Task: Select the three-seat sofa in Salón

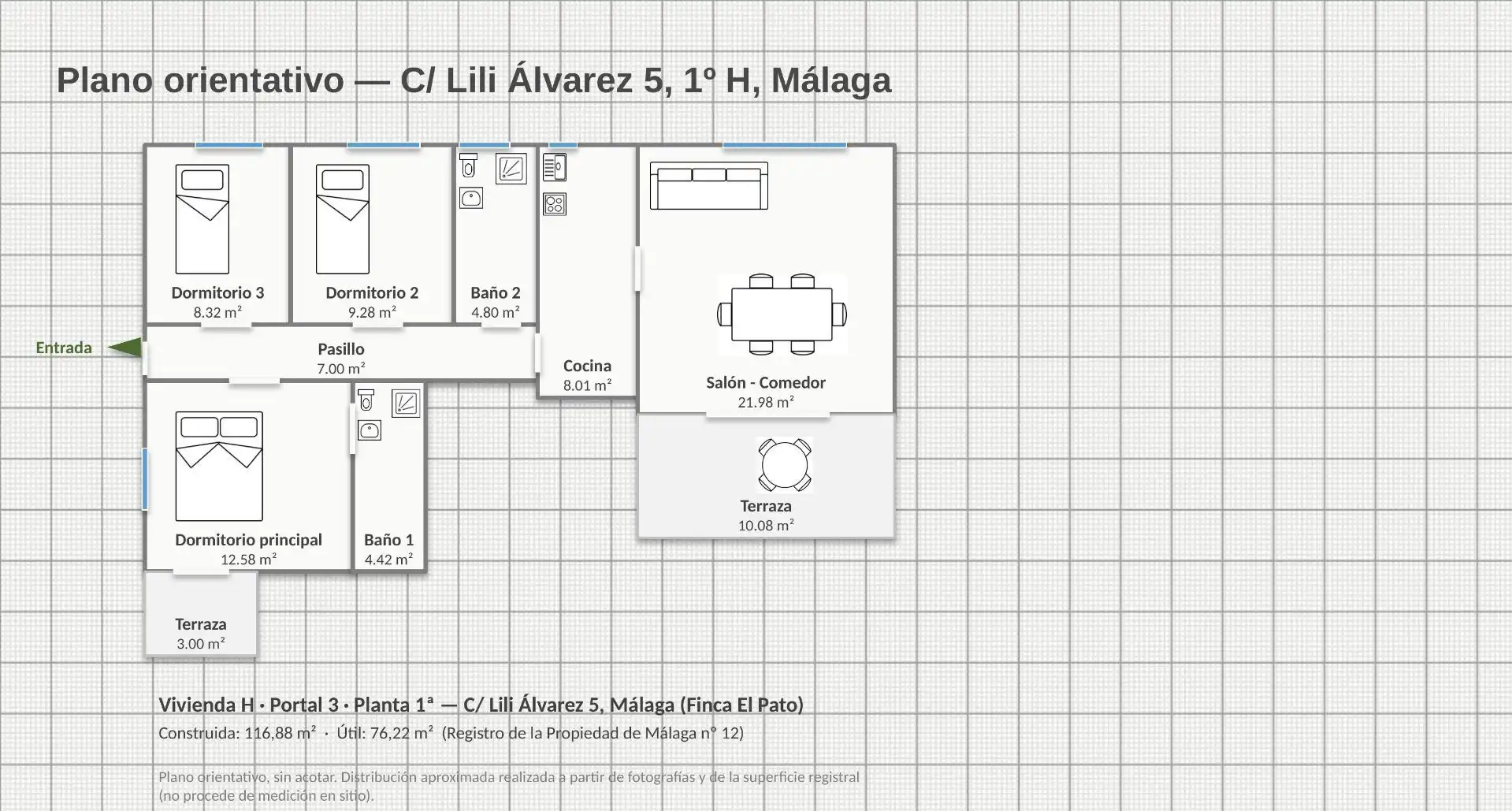Action: coord(709,186)
